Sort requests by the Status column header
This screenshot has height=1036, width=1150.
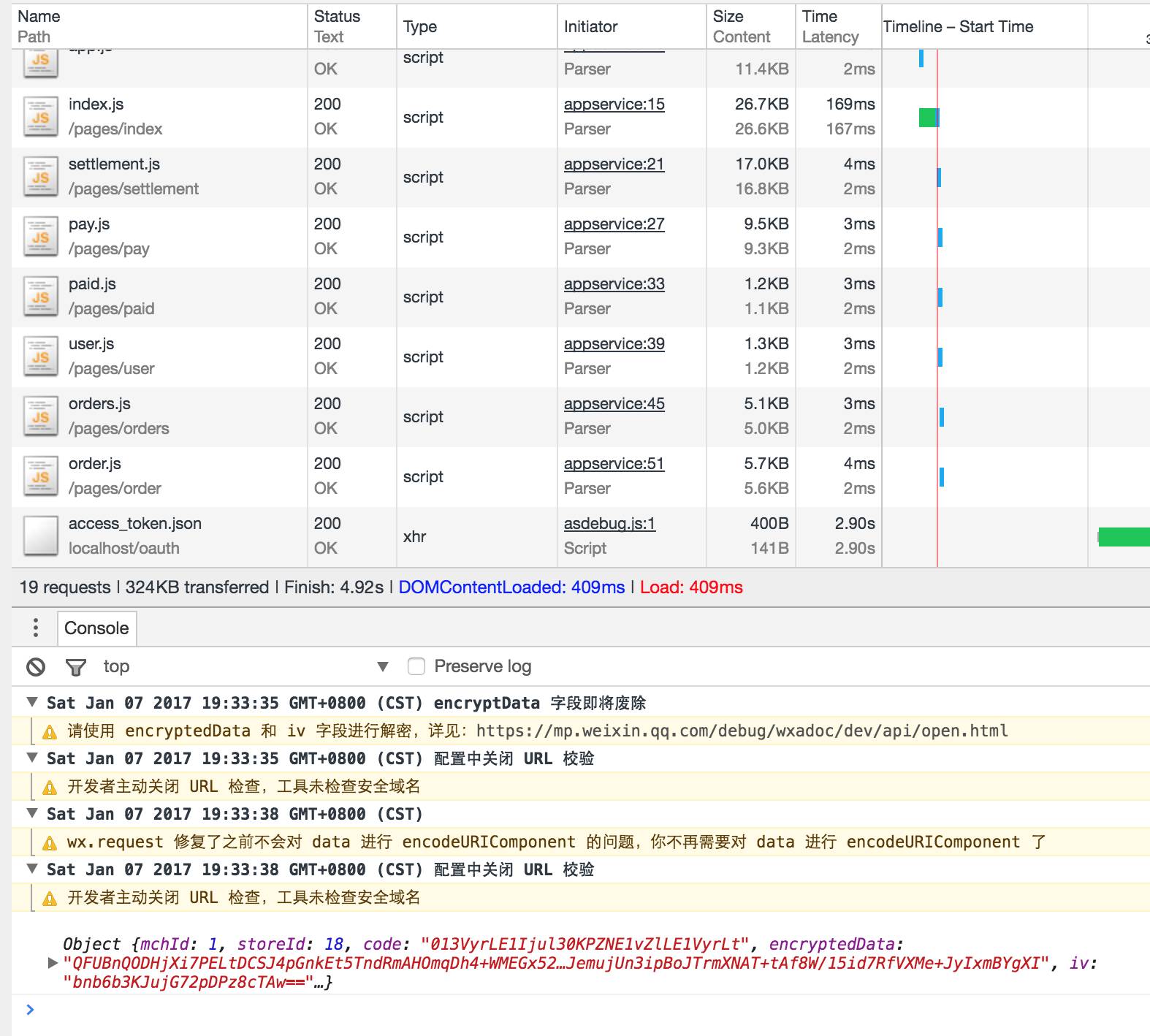(337, 17)
